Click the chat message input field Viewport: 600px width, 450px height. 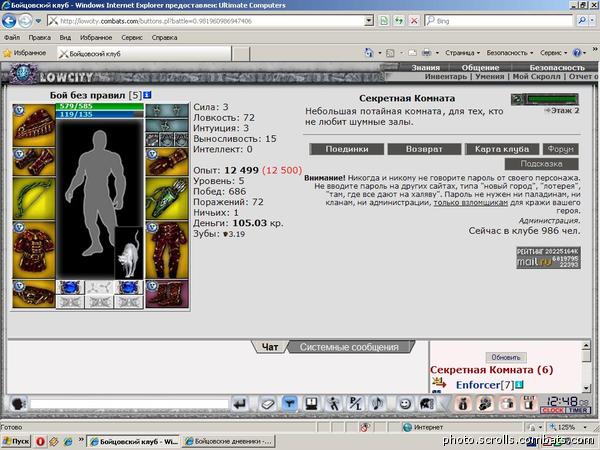130,404
